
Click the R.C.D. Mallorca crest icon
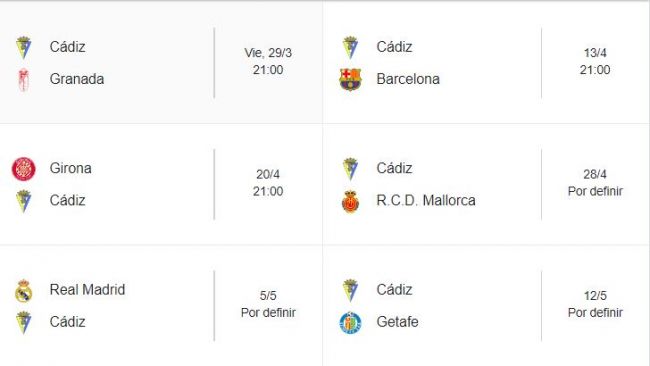351,201
